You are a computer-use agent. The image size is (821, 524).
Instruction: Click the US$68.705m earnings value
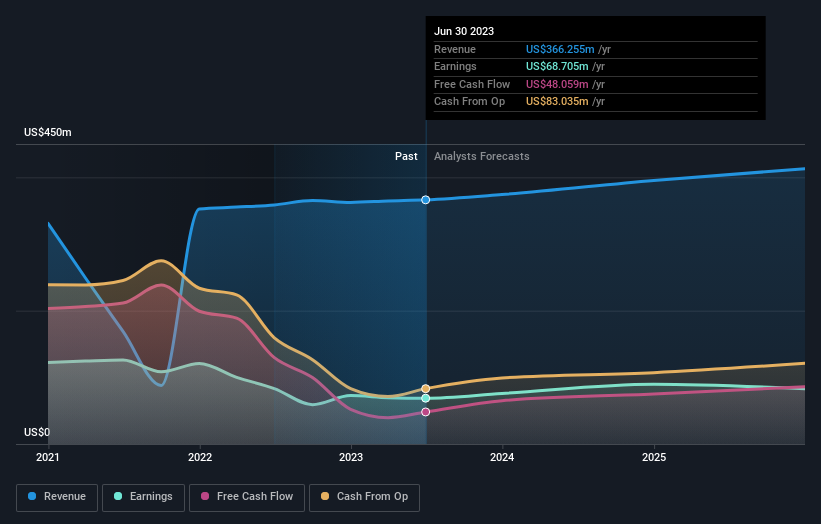tap(557, 66)
